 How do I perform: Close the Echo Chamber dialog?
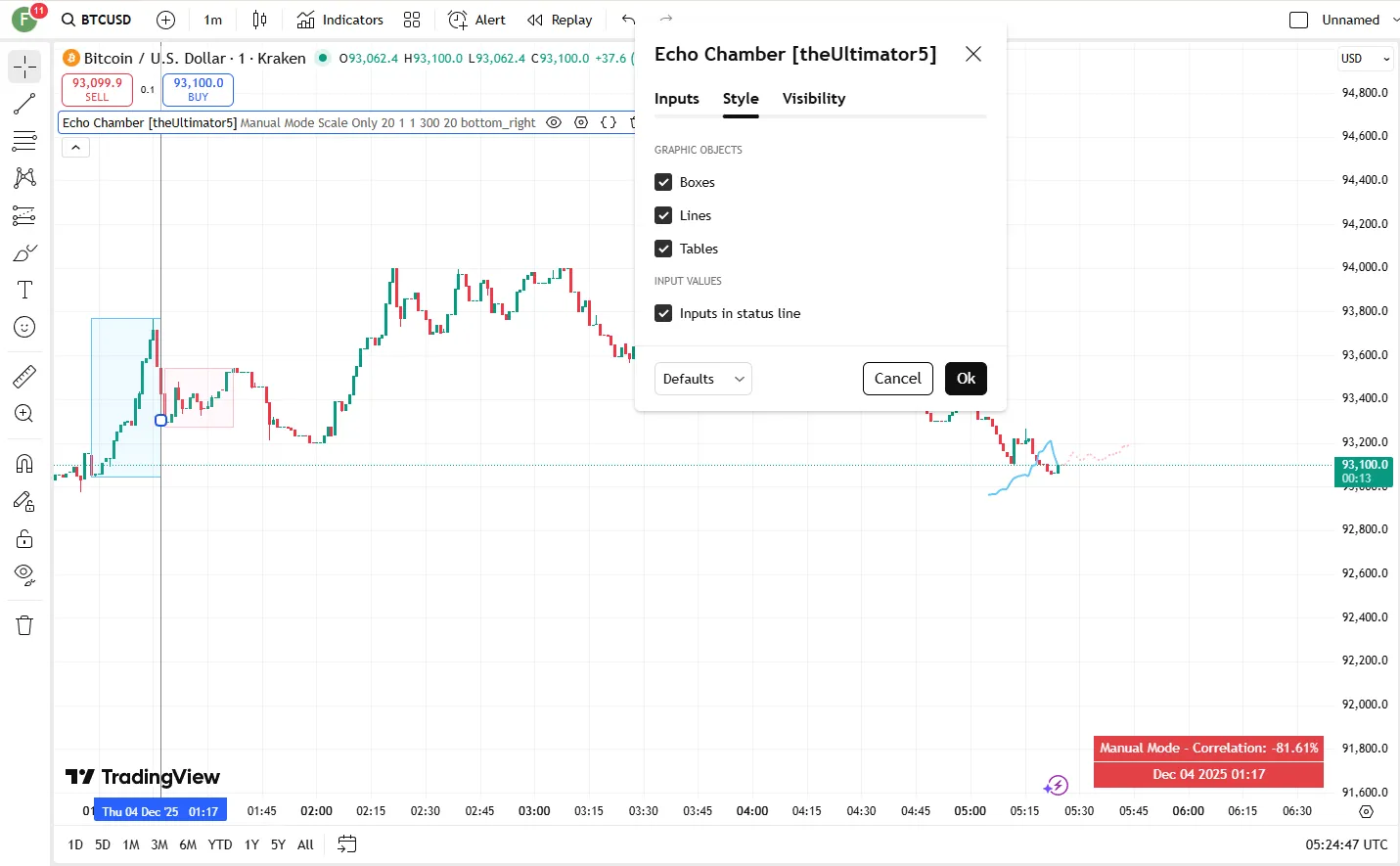973,54
